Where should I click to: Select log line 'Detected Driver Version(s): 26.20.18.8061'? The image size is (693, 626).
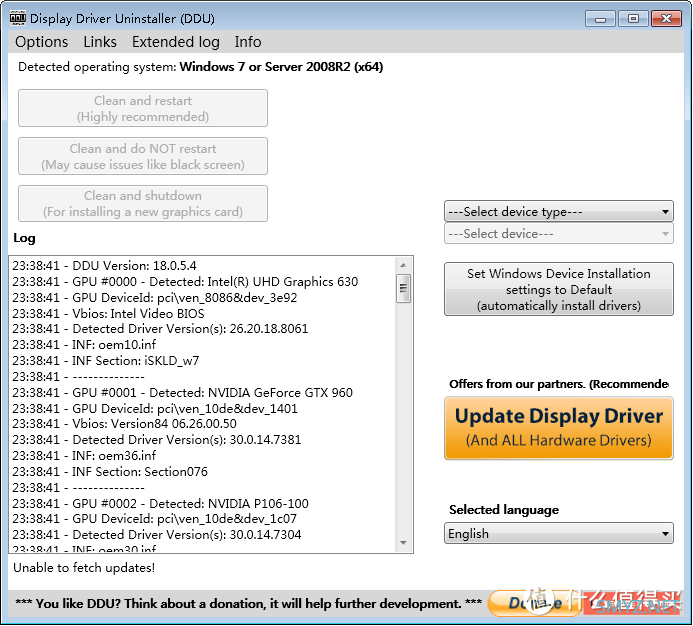point(160,329)
